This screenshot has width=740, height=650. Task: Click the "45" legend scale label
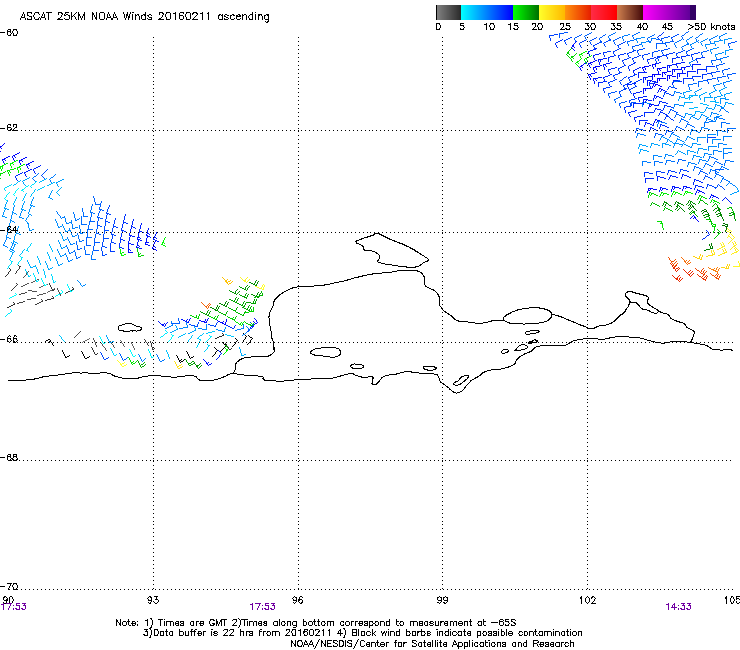[x=667, y=27]
